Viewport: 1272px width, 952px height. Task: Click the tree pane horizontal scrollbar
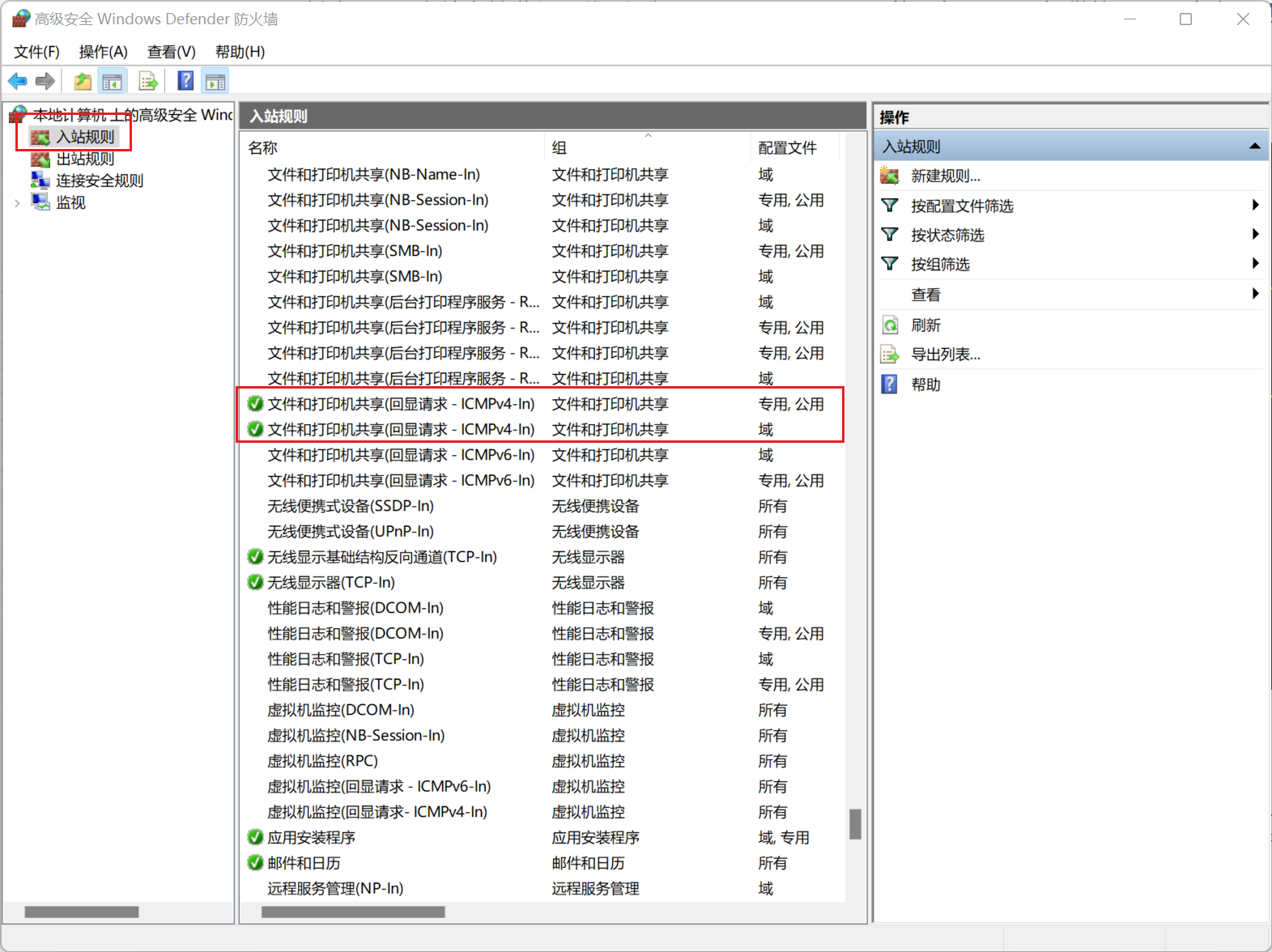coord(82,912)
